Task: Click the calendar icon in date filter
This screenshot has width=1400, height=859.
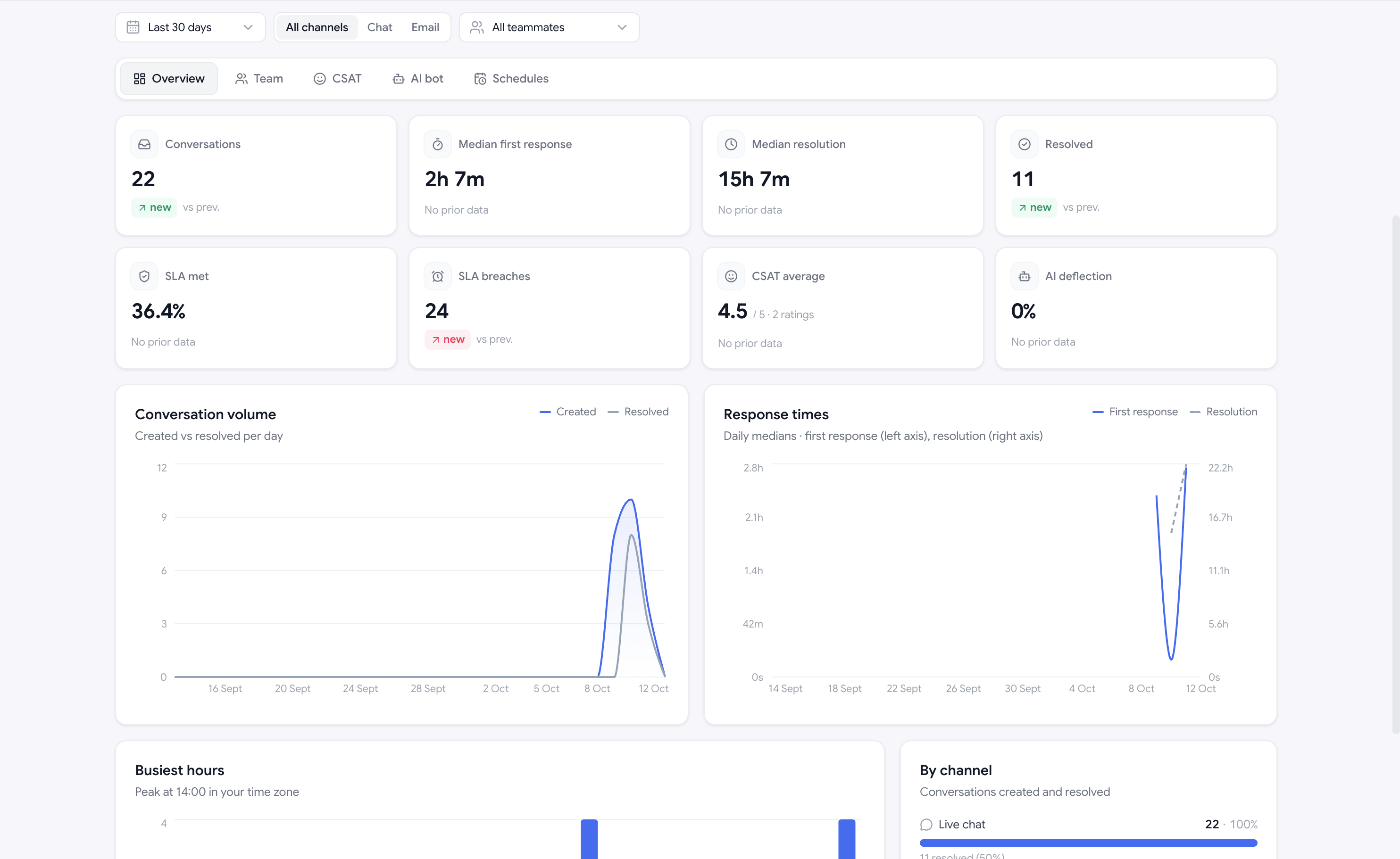Action: pyautogui.click(x=133, y=27)
